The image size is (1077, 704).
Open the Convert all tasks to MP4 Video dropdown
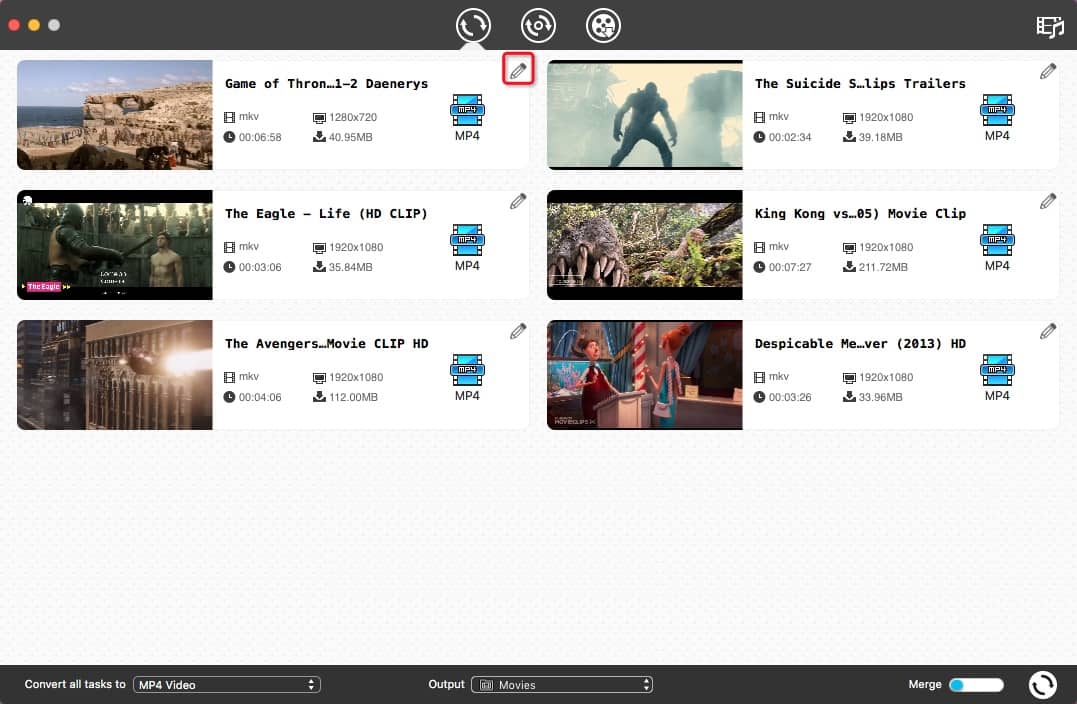pos(227,685)
